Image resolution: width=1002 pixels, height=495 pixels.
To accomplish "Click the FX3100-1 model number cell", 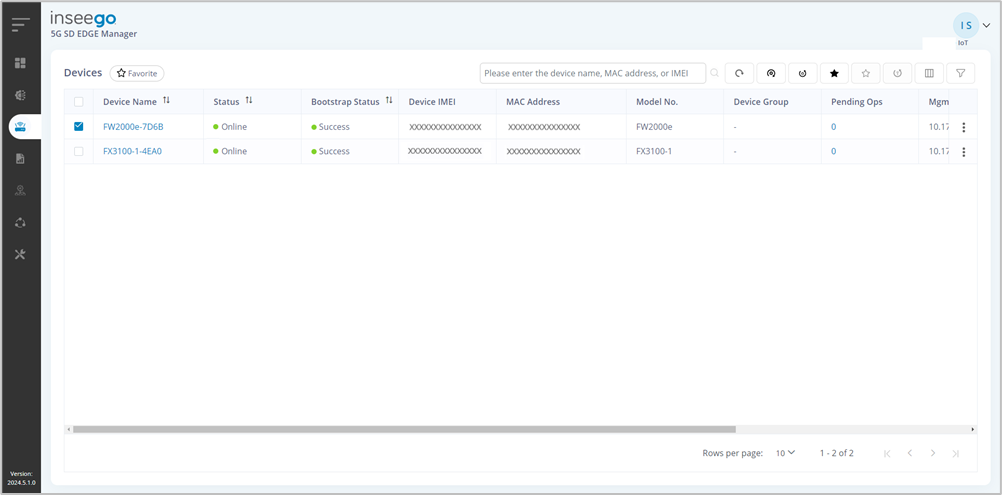I will pos(654,151).
